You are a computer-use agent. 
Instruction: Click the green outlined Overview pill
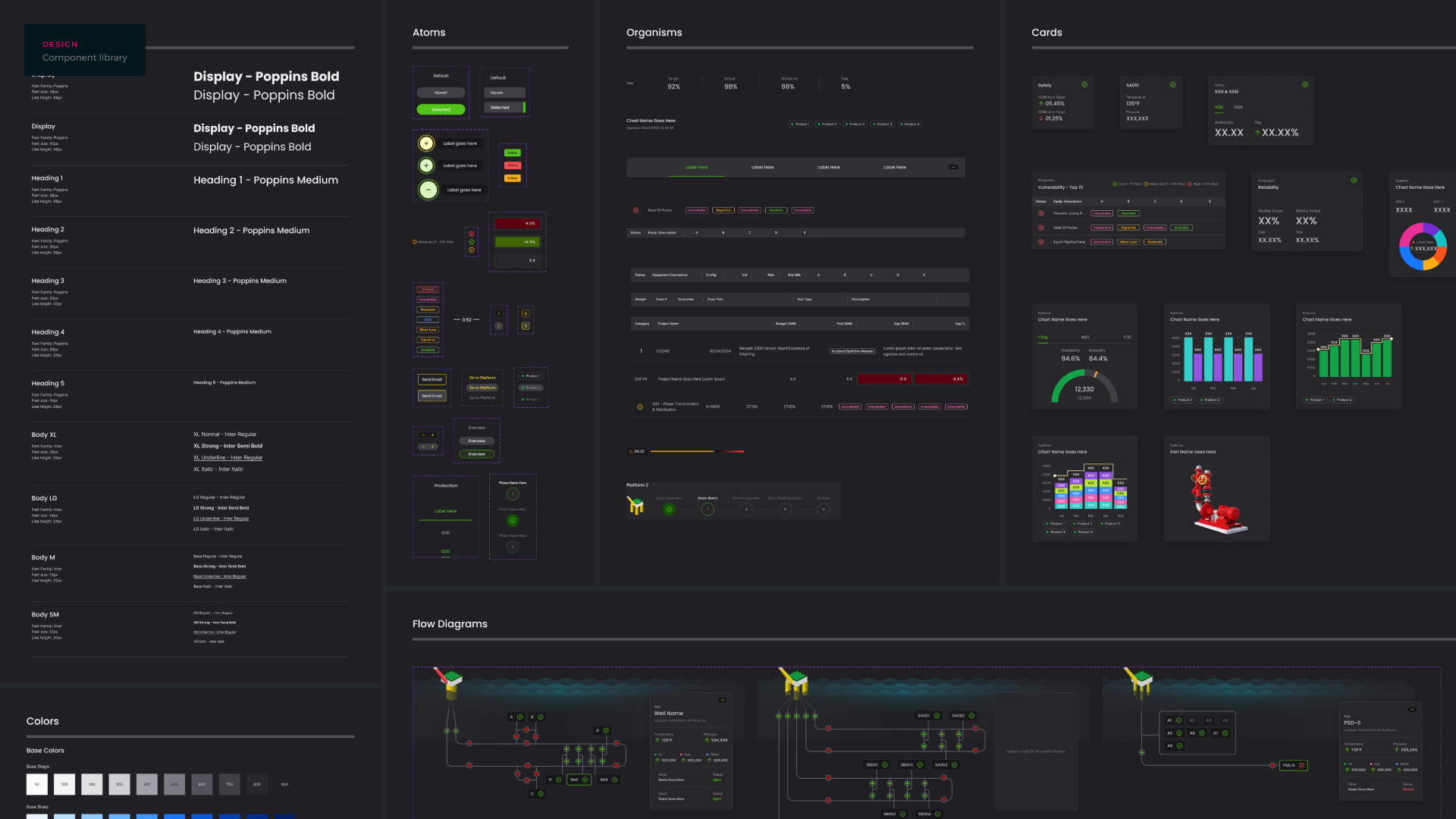coord(476,454)
